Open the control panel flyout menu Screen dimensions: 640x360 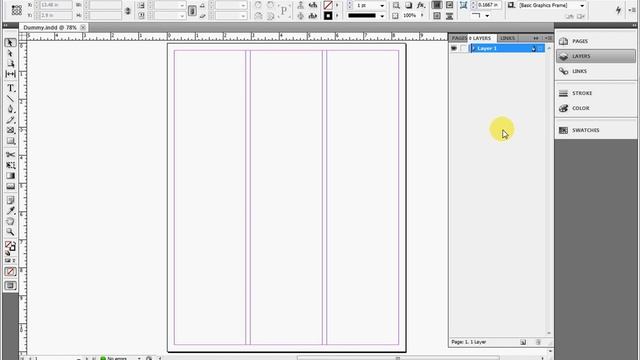click(x=632, y=10)
